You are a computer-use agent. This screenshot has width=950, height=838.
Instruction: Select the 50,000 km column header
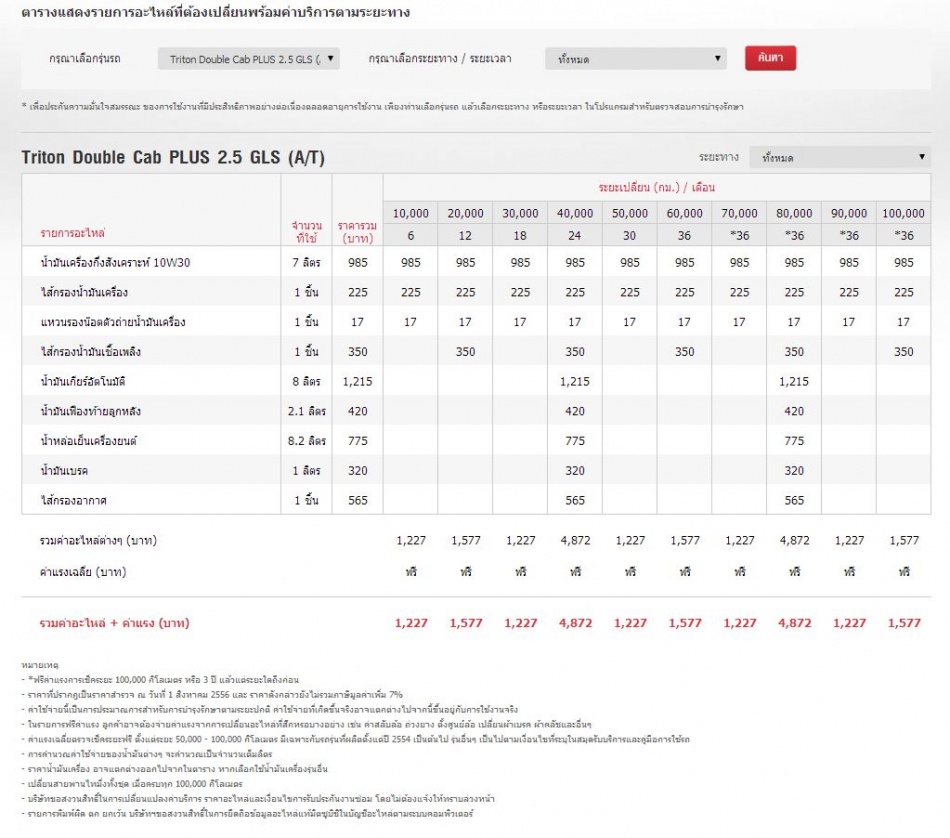[629, 213]
